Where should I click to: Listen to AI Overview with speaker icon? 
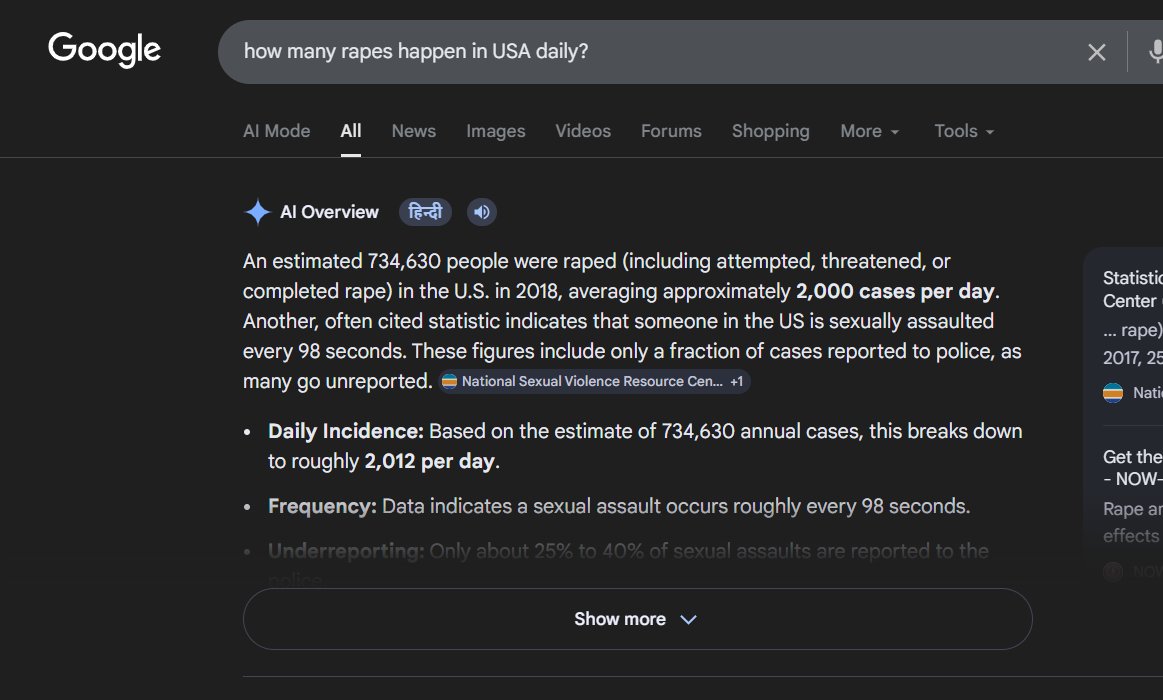pos(481,212)
